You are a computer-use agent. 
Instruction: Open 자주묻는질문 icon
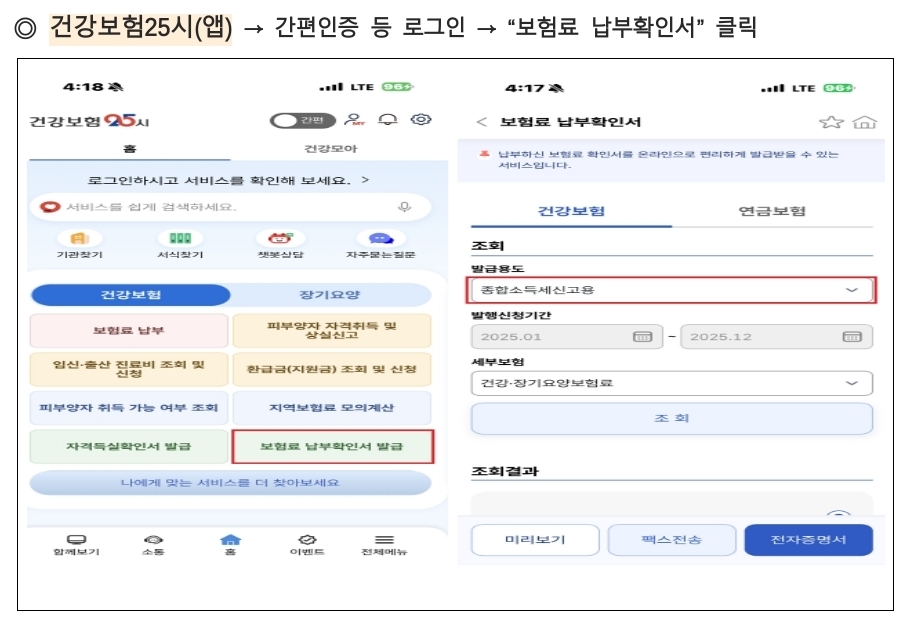point(381,244)
